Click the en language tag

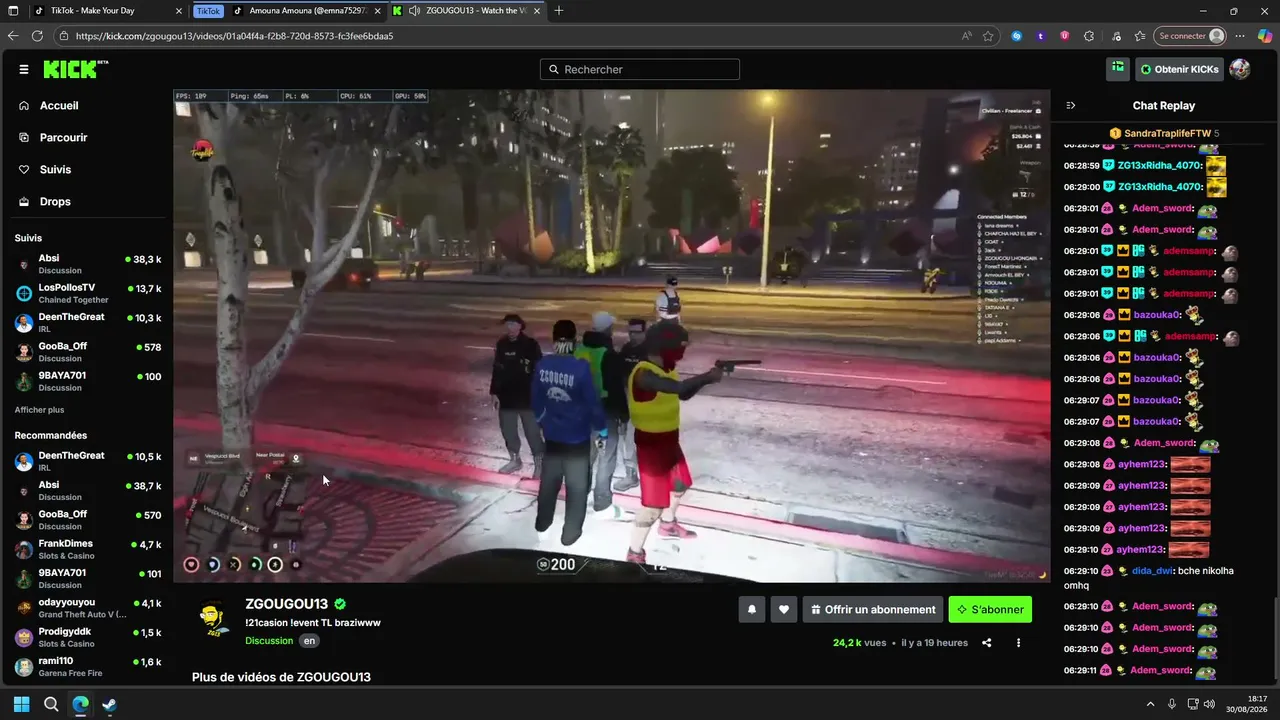pyautogui.click(x=310, y=641)
